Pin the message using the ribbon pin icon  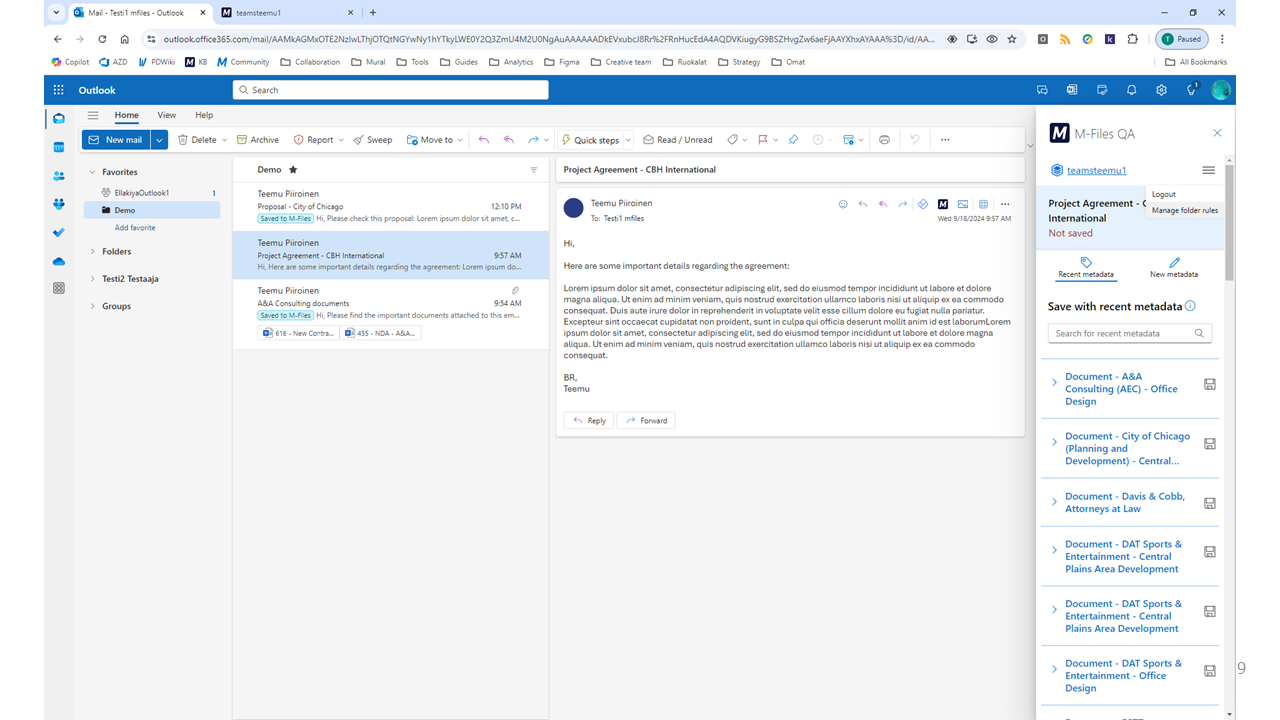[x=793, y=140]
